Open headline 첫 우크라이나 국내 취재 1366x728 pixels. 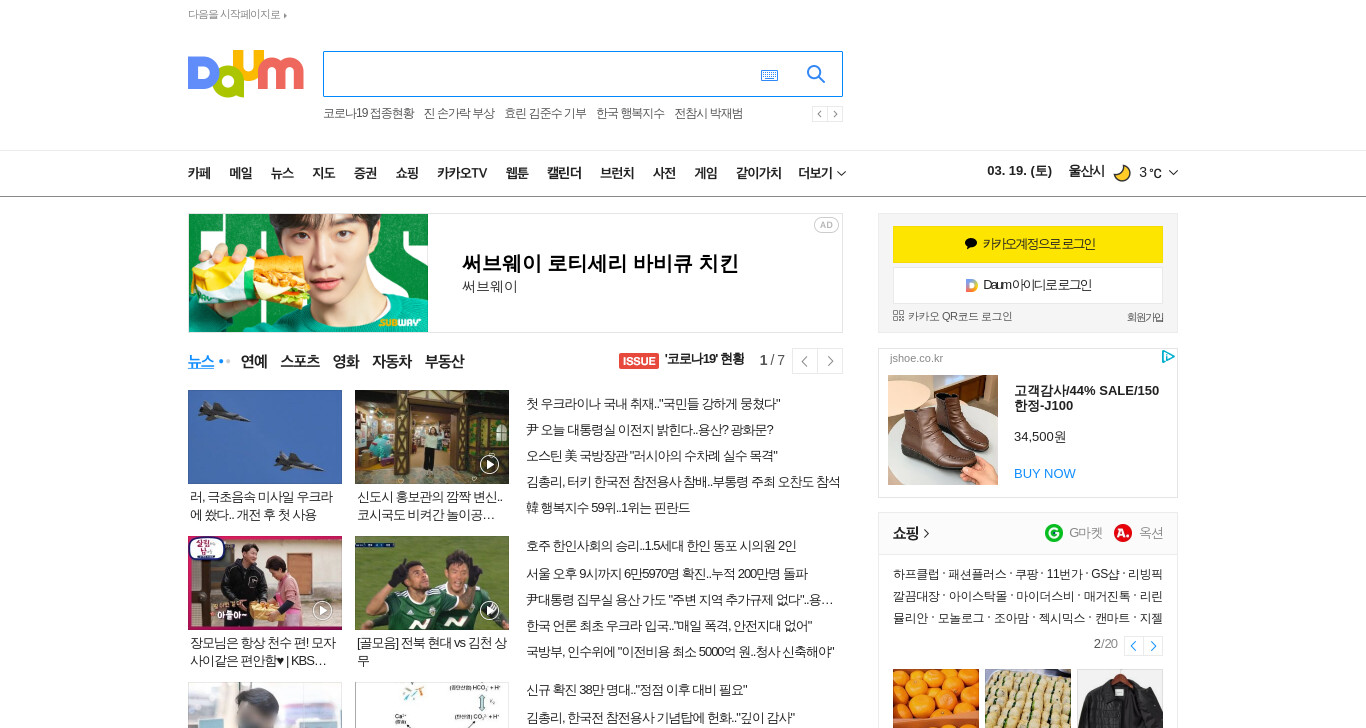point(653,404)
